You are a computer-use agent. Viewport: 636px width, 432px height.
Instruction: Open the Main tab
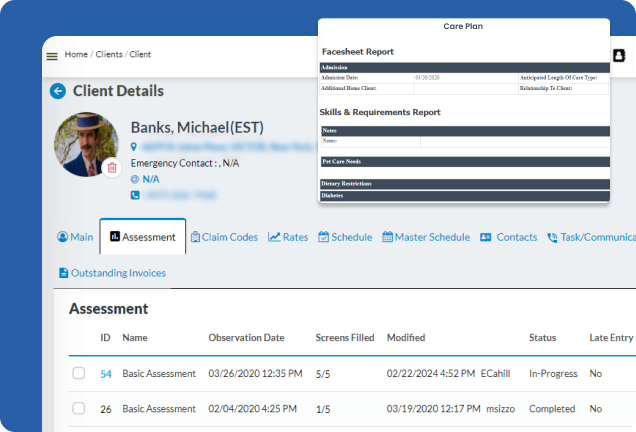click(75, 237)
